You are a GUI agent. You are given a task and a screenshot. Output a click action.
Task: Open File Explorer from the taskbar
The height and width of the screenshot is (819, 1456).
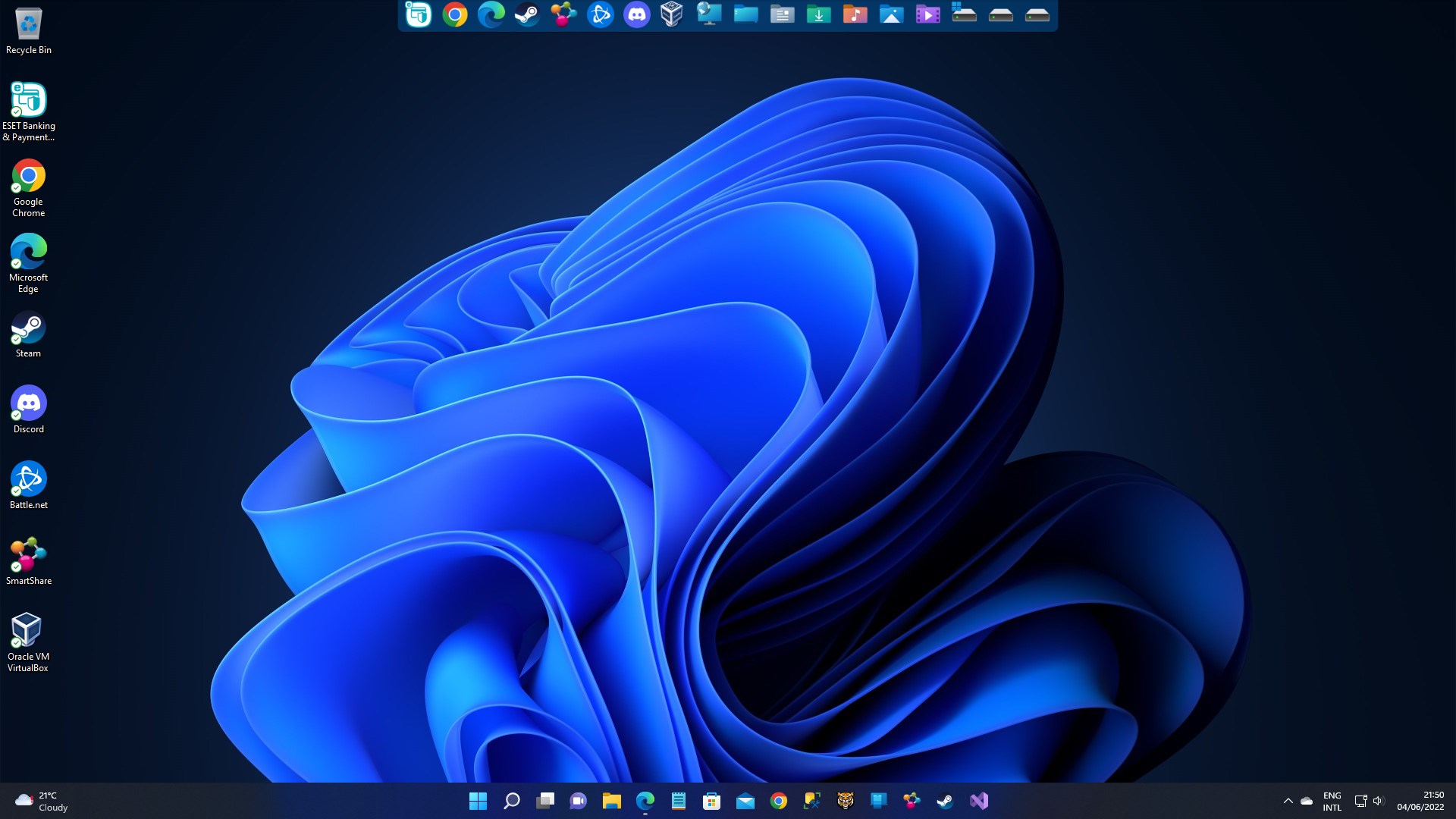pyautogui.click(x=611, y=801)
